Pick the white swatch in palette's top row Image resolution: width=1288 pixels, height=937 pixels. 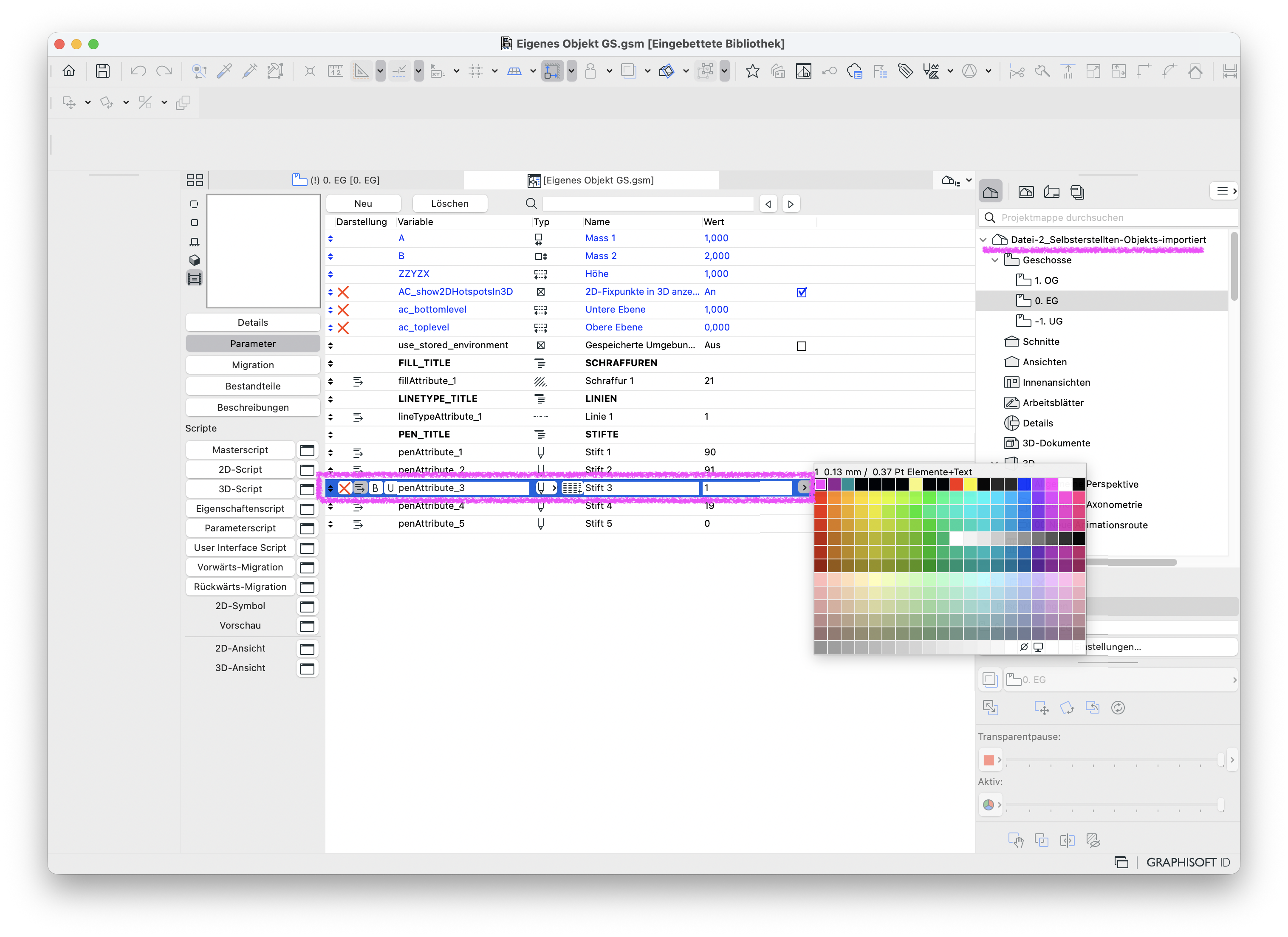coord(1065,484)
